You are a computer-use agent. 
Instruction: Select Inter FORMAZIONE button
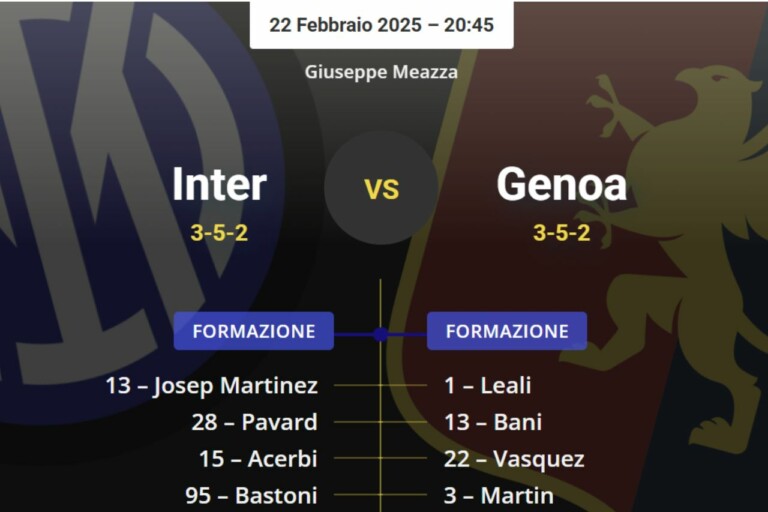[x=254, y=331]
